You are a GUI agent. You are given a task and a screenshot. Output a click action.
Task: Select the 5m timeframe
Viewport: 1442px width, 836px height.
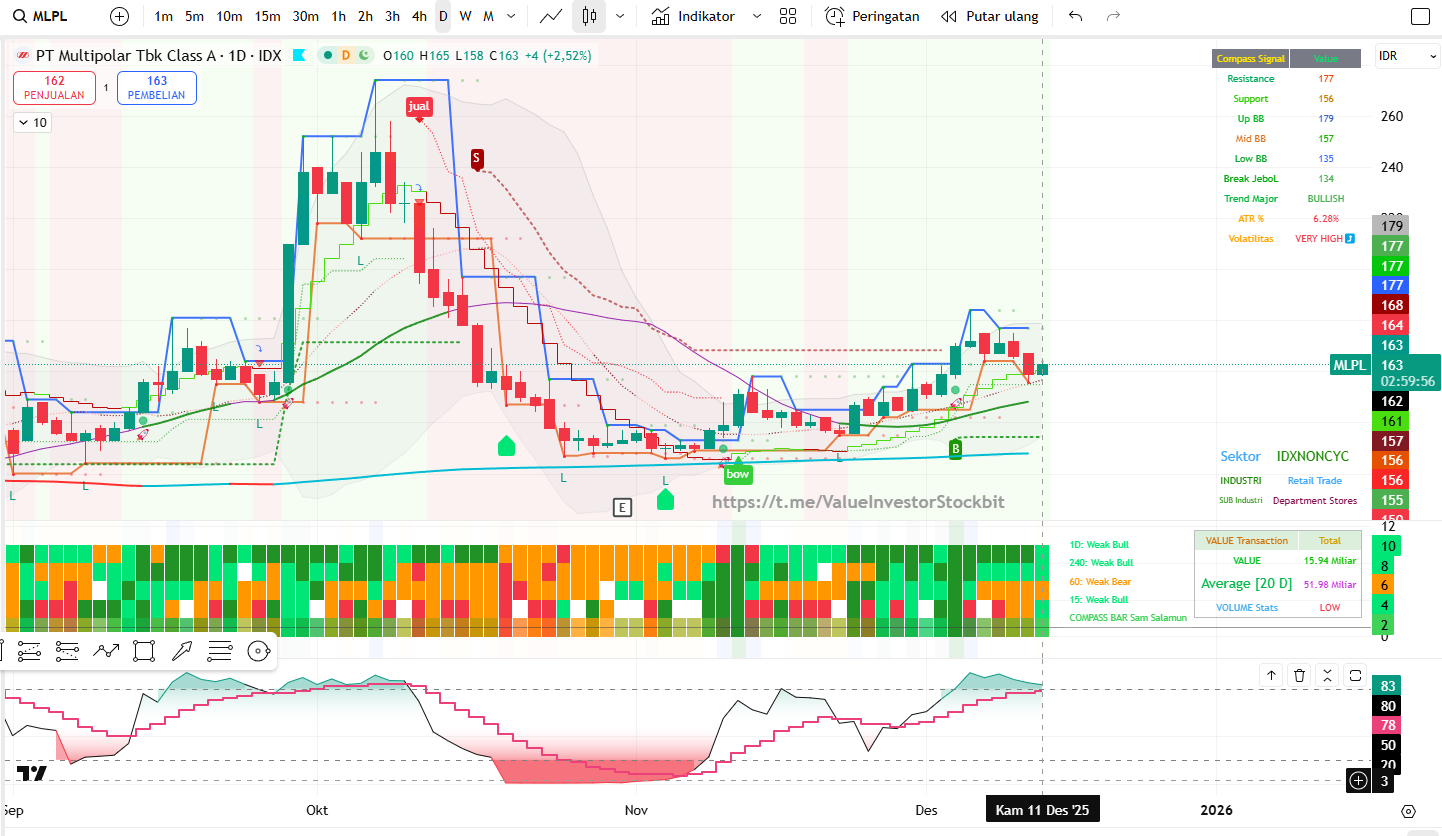coord(195,16)
